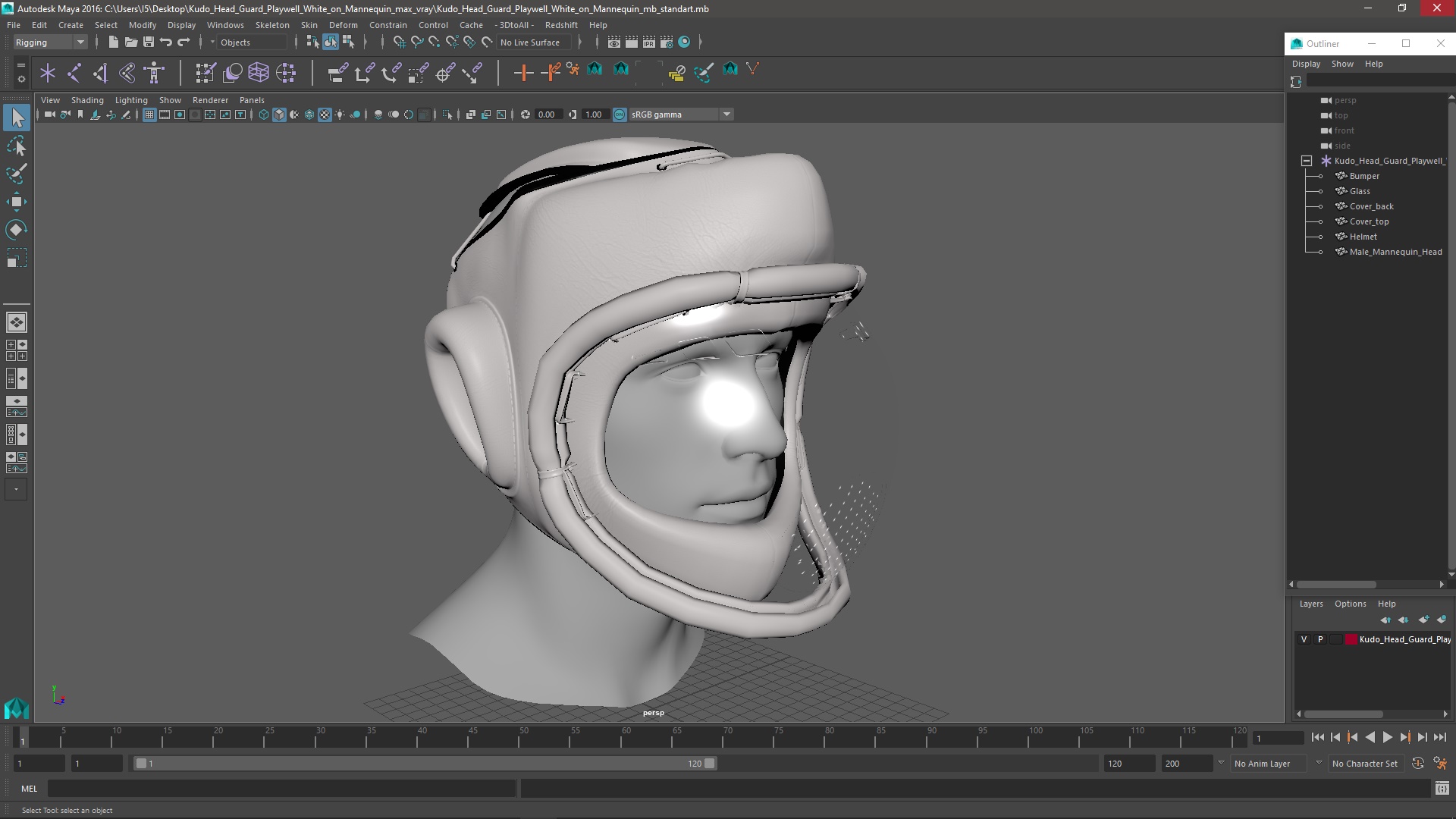Click the go to start of playback button
This screenshot has width=1456, height=819.
point(1317,737)
